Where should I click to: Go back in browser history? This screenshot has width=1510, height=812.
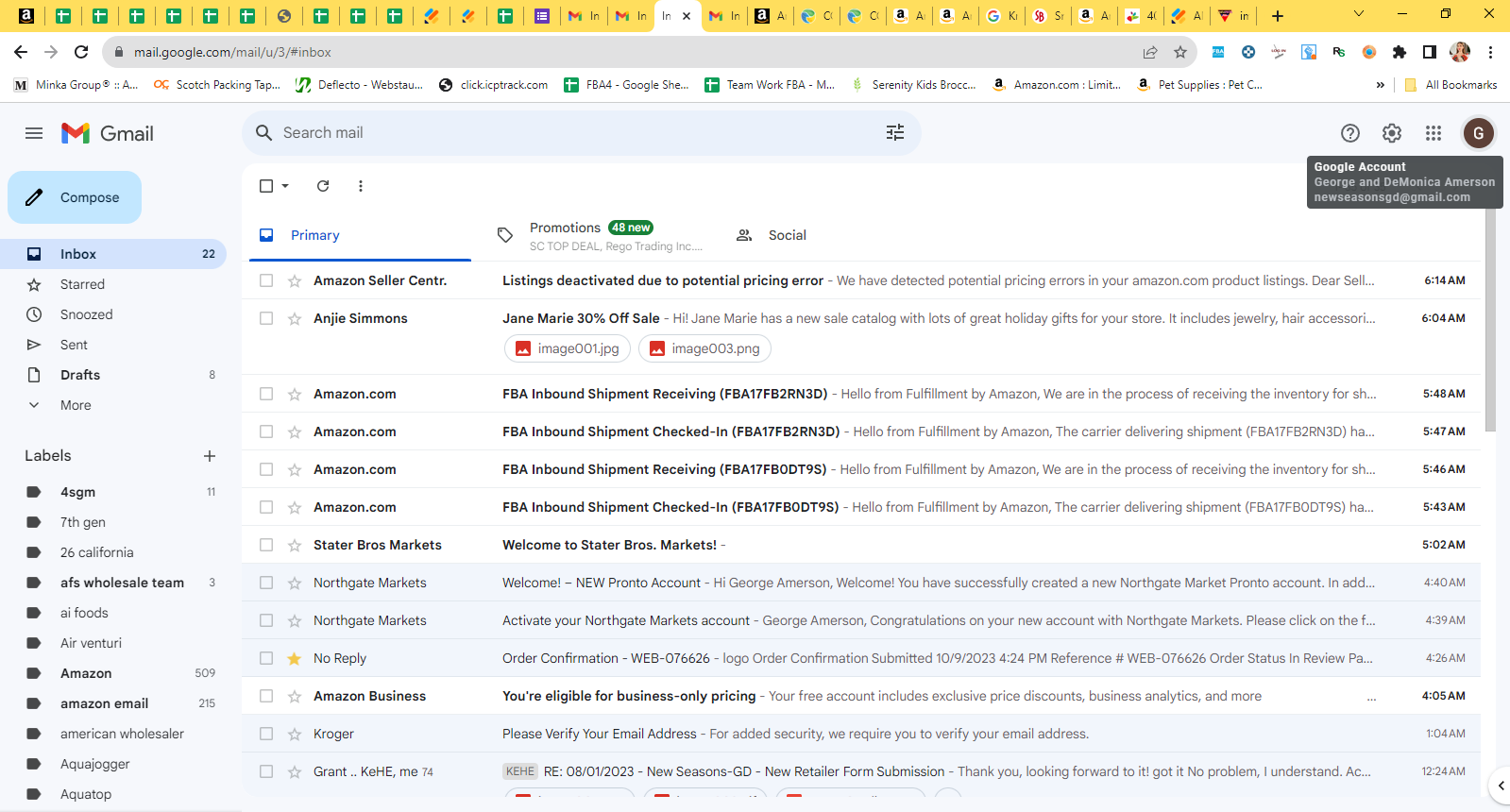pos(21,52)
